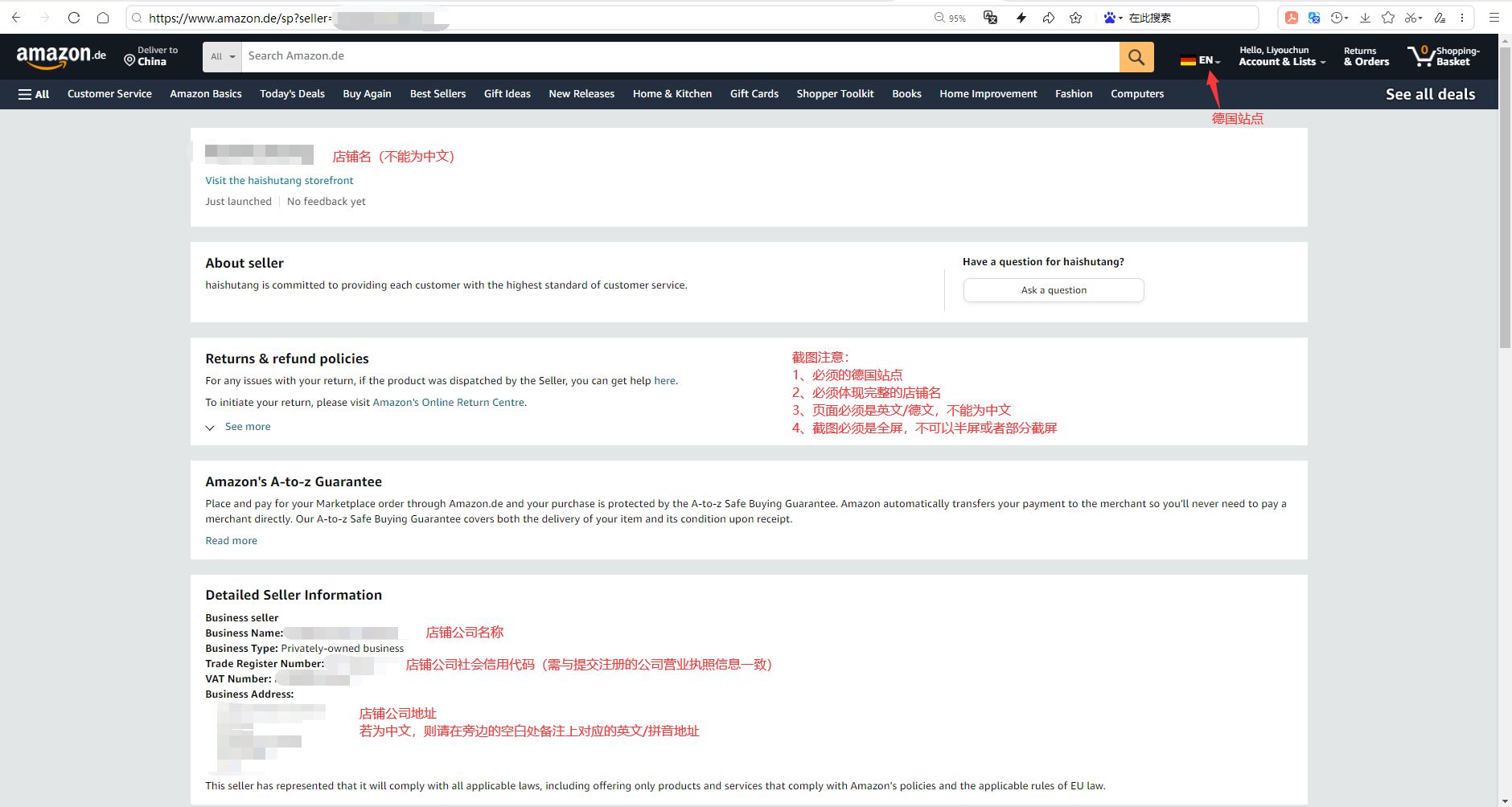1512x807 pixels.
Task: Open the All hamburger navigation menu
Action: [34, 94]
